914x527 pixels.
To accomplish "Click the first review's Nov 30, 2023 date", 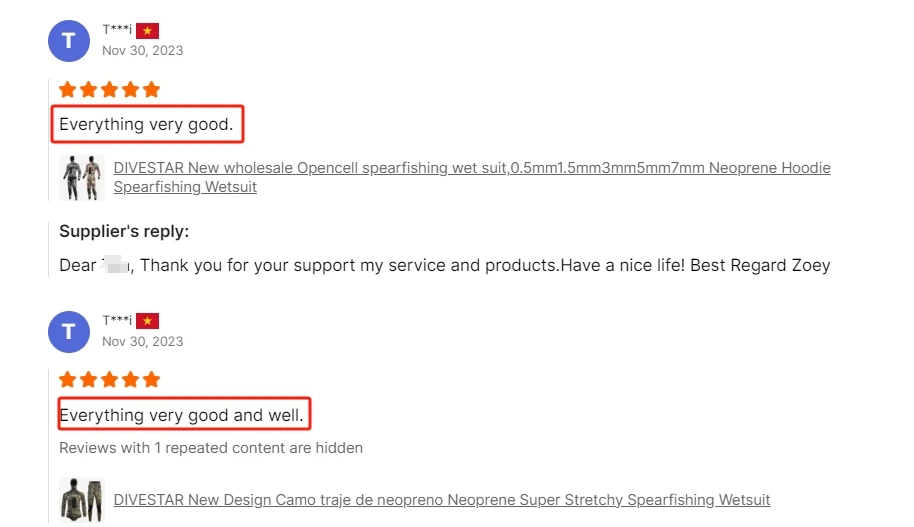I will click(x=143, y=50).
